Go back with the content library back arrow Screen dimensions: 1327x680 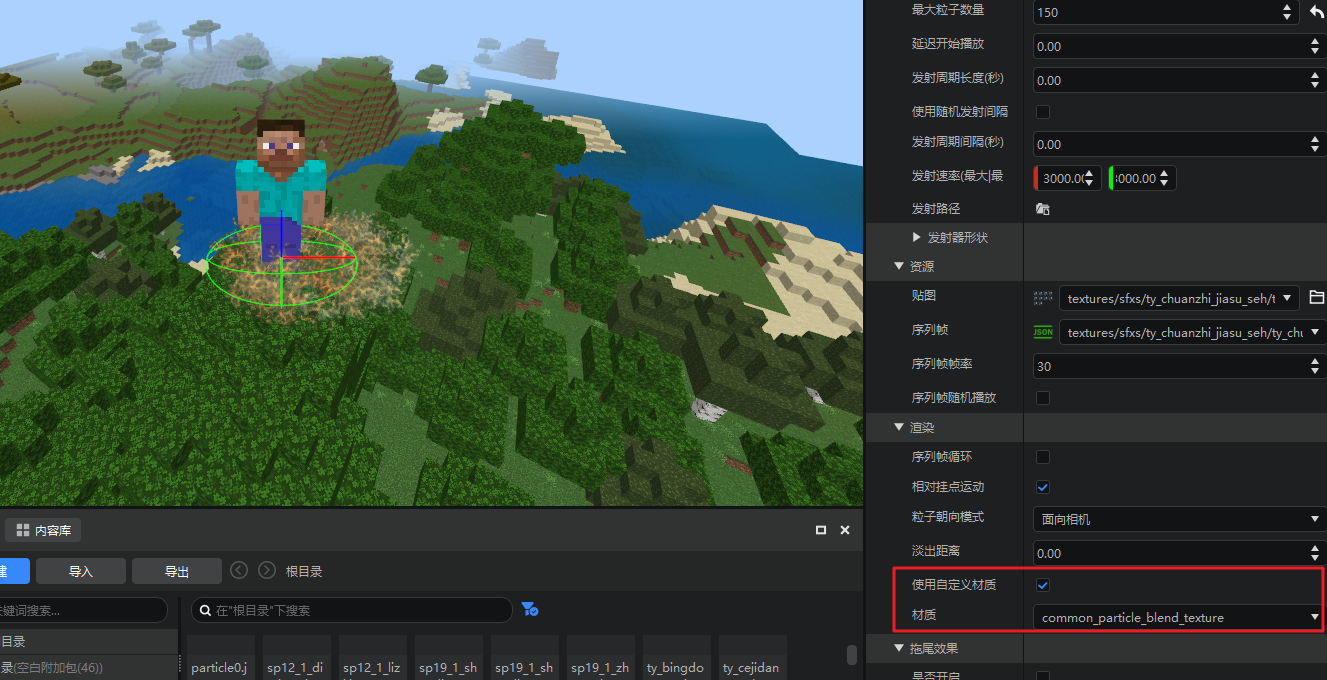click(x=239, y=570)
